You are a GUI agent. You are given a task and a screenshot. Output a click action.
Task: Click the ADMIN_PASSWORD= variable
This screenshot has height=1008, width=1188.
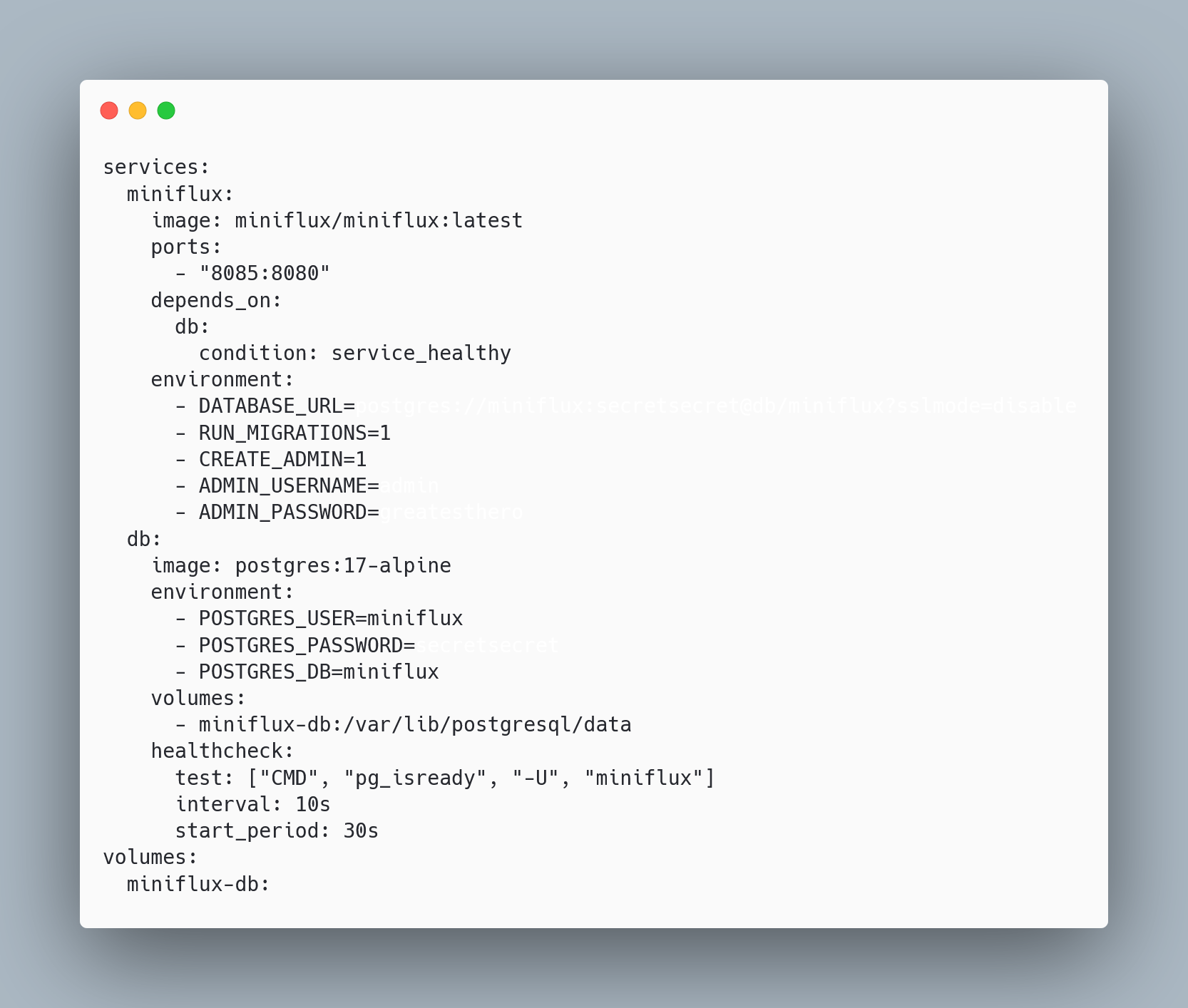point(289,512)
